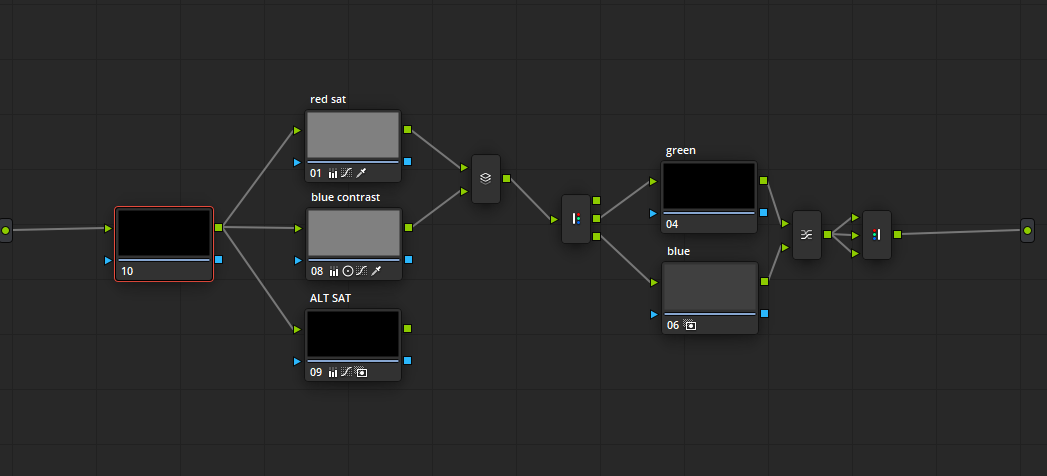Click the green RGB output of node 10
Screen dimensions: 1047x476
pyautogui.click(x=218, y=228)
